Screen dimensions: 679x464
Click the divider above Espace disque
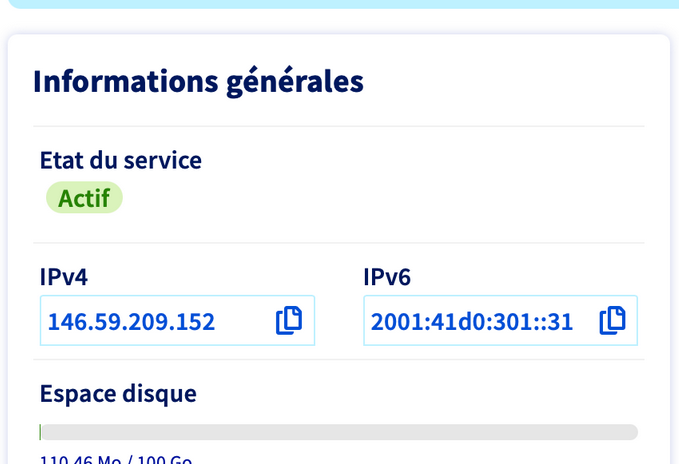pyautogui.click(x=339, y=359)
